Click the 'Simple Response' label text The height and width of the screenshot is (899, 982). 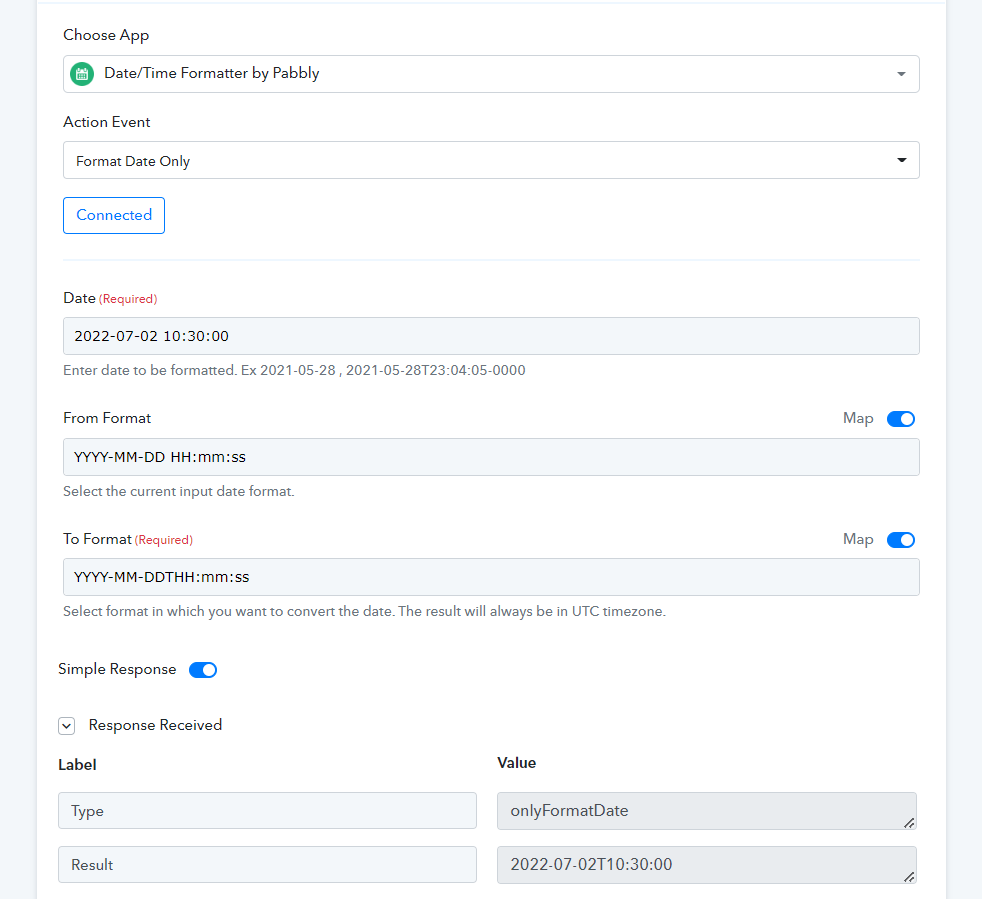pyautogui.click(x=117, y=669)
